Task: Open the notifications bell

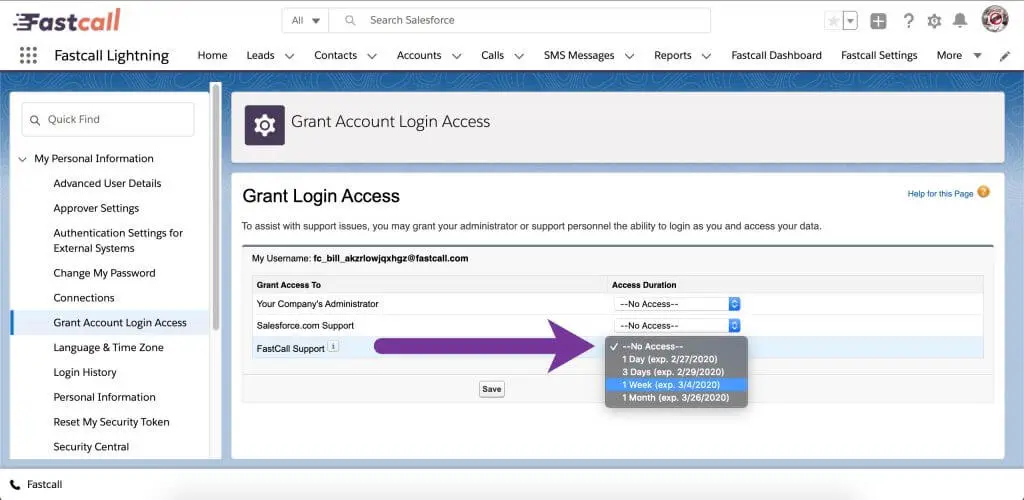Action: click(x=959, y=21)
